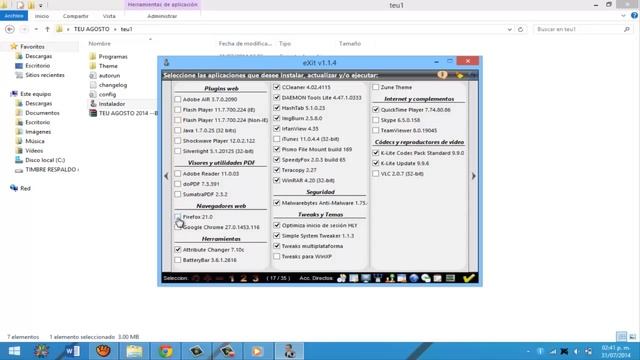
Task: Open Administrar ribbon tab
Action: coord(162,16)
